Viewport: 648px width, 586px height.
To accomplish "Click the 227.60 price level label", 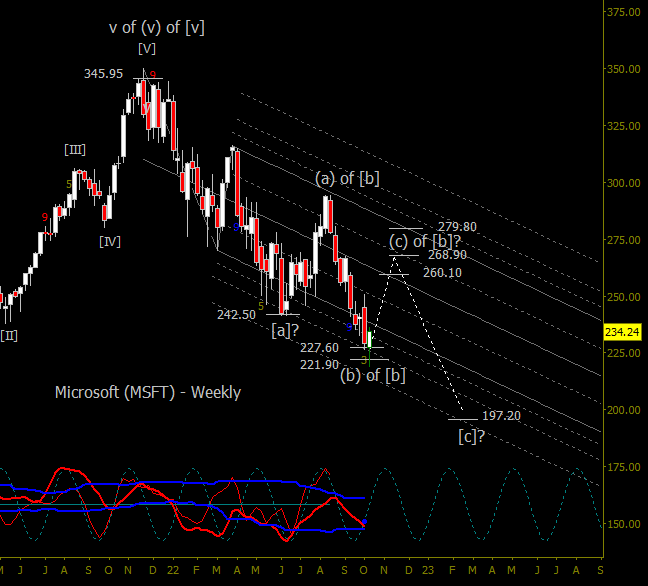I will point(319,348).
